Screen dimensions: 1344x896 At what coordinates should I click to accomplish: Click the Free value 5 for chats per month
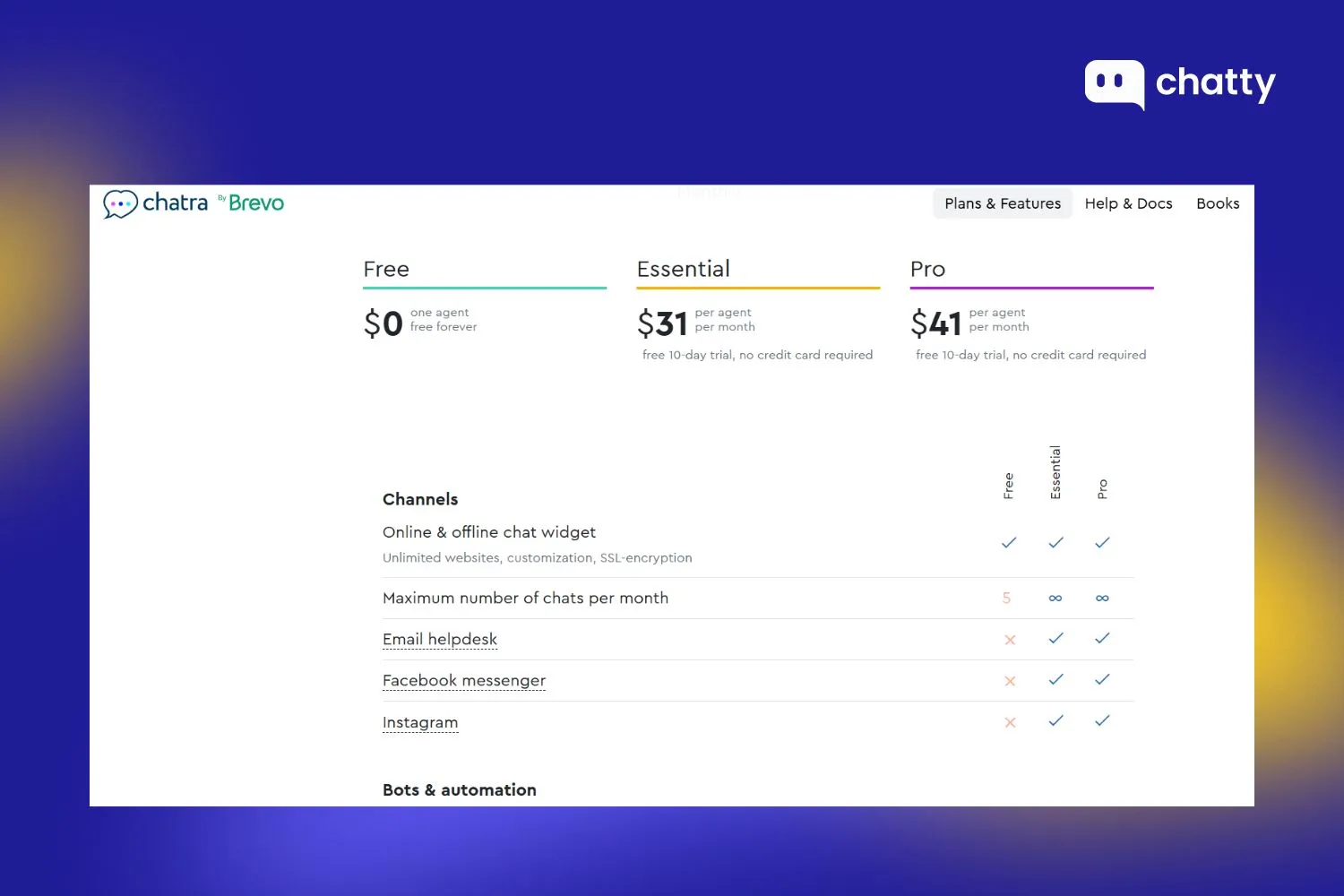[x=1006, y=598]
